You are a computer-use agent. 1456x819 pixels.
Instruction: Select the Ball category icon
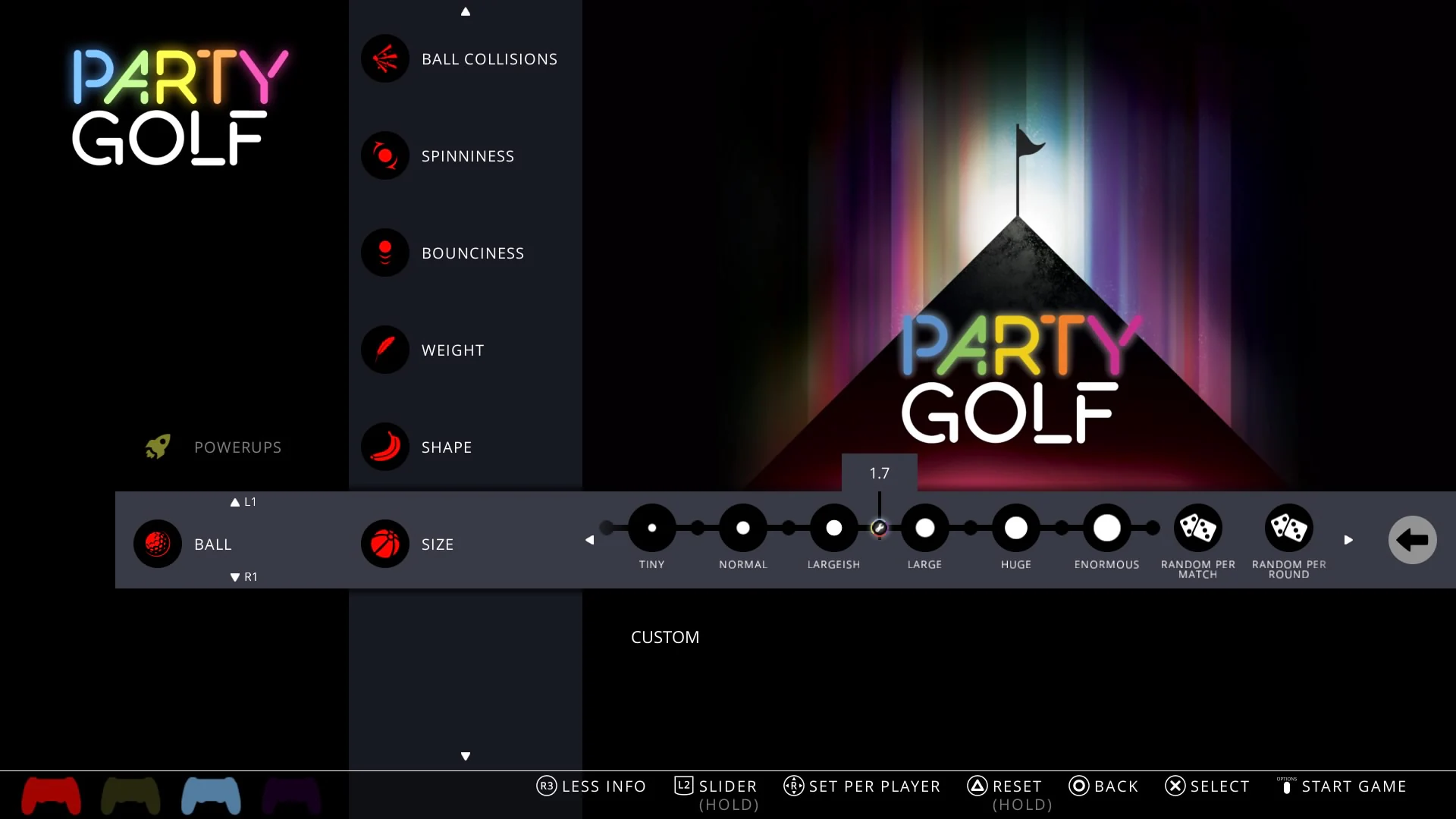coord(157,544)
